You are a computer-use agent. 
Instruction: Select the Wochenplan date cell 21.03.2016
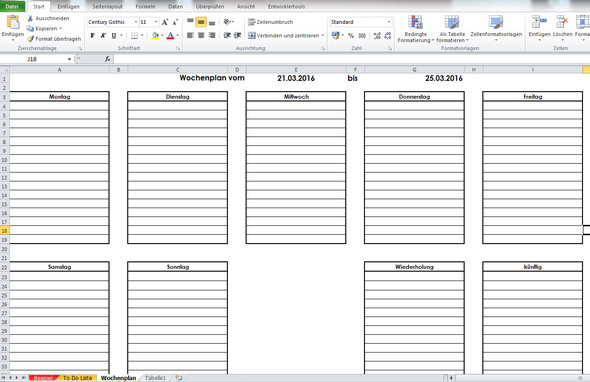[x=296, y=78]
